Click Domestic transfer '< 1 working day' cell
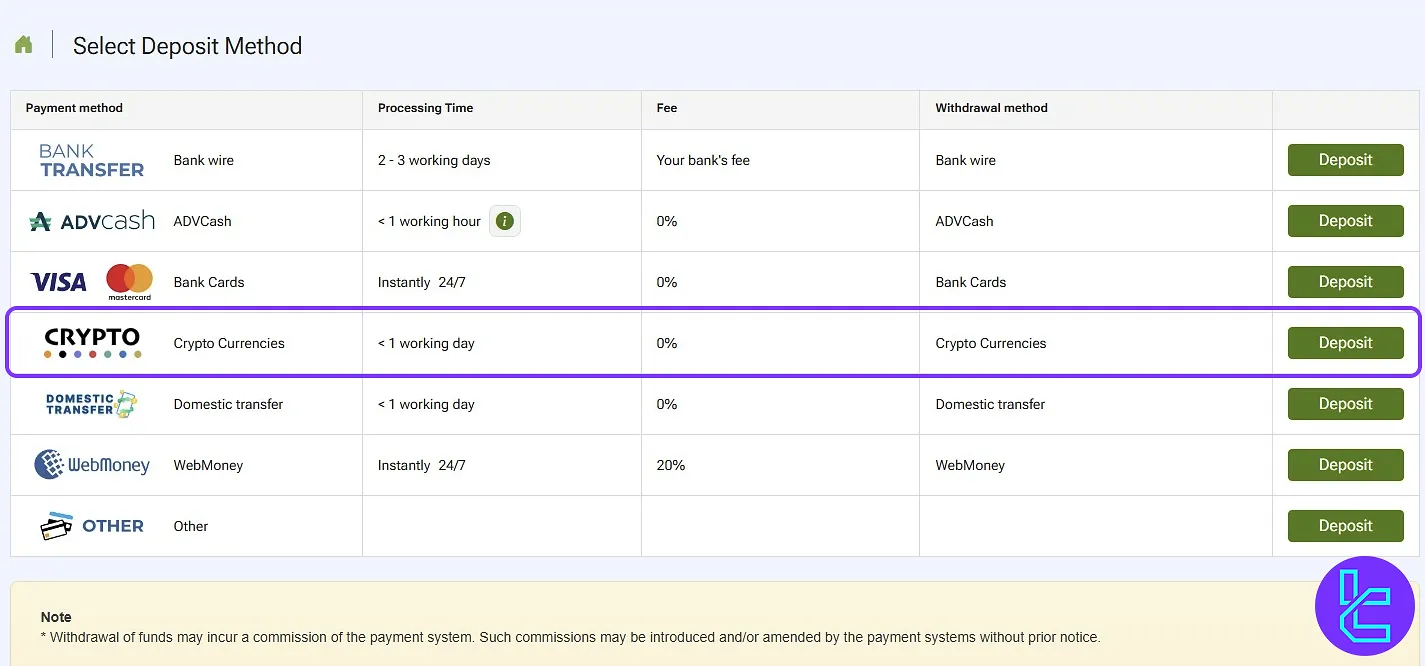The height and width of the screenshot is (666, 1425). 426,404
